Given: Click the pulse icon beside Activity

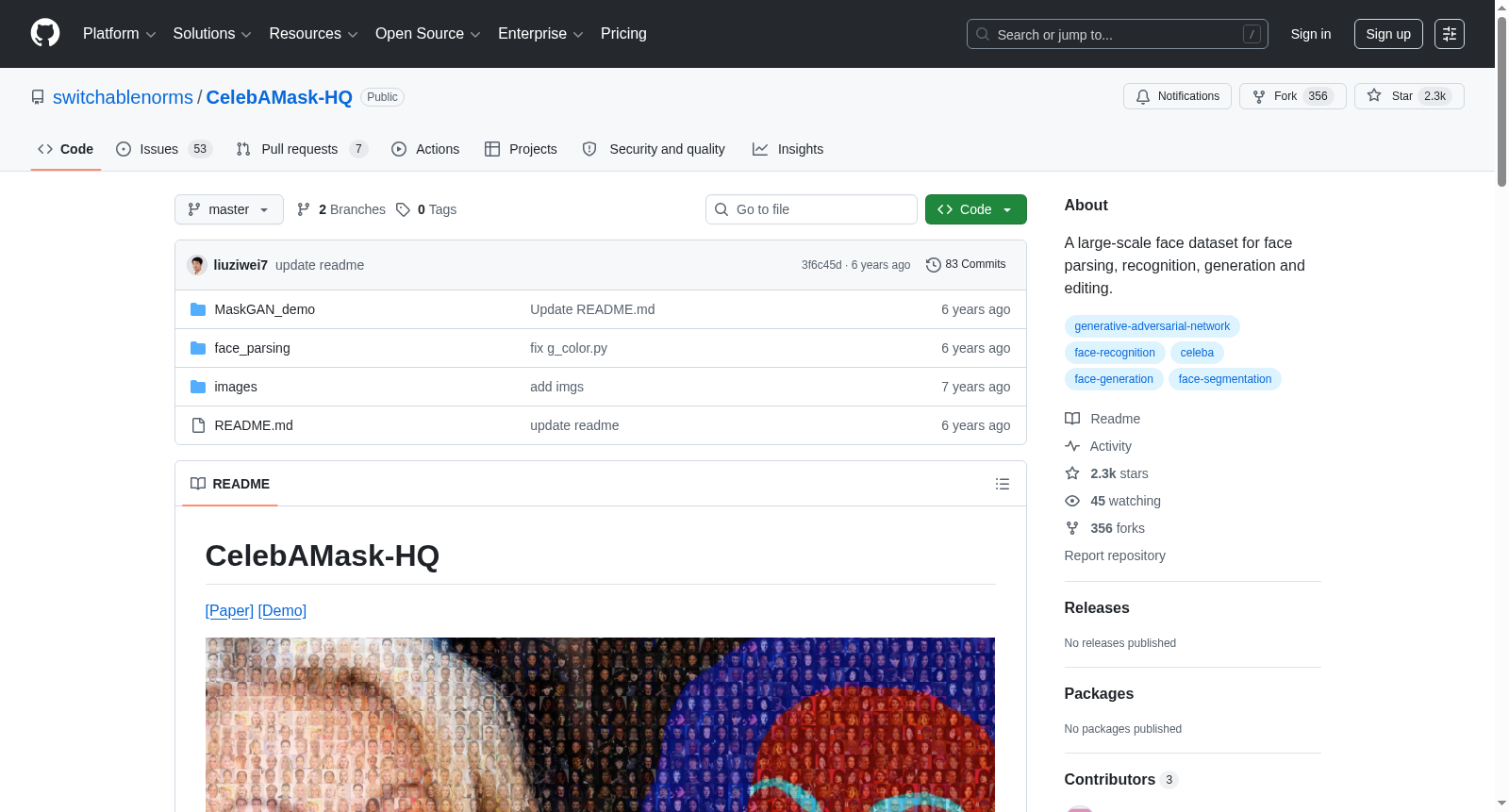Looking at the screenshot, I should [x=1072, y=446].
